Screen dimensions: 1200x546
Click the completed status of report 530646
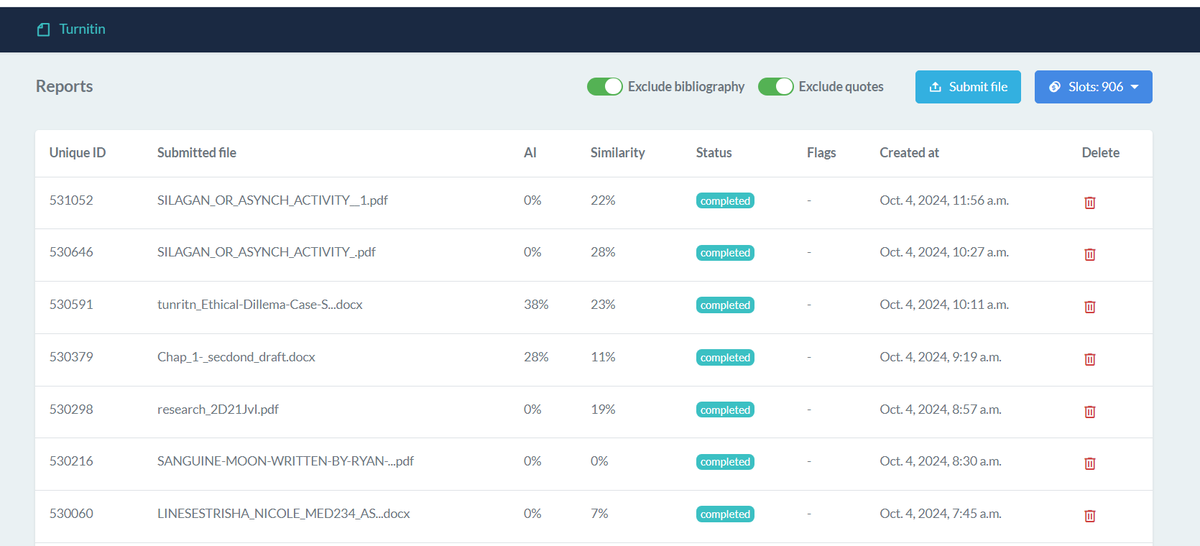725,253
